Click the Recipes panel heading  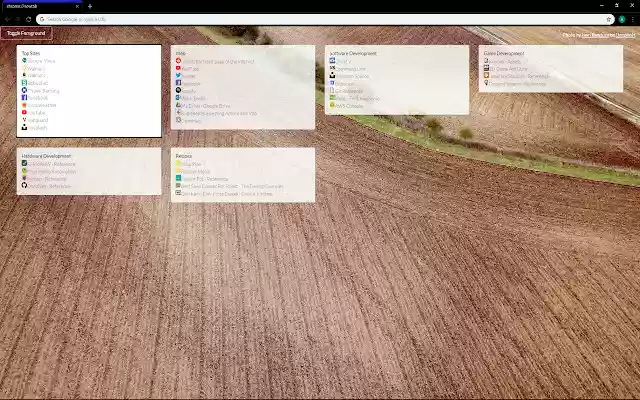184,156
